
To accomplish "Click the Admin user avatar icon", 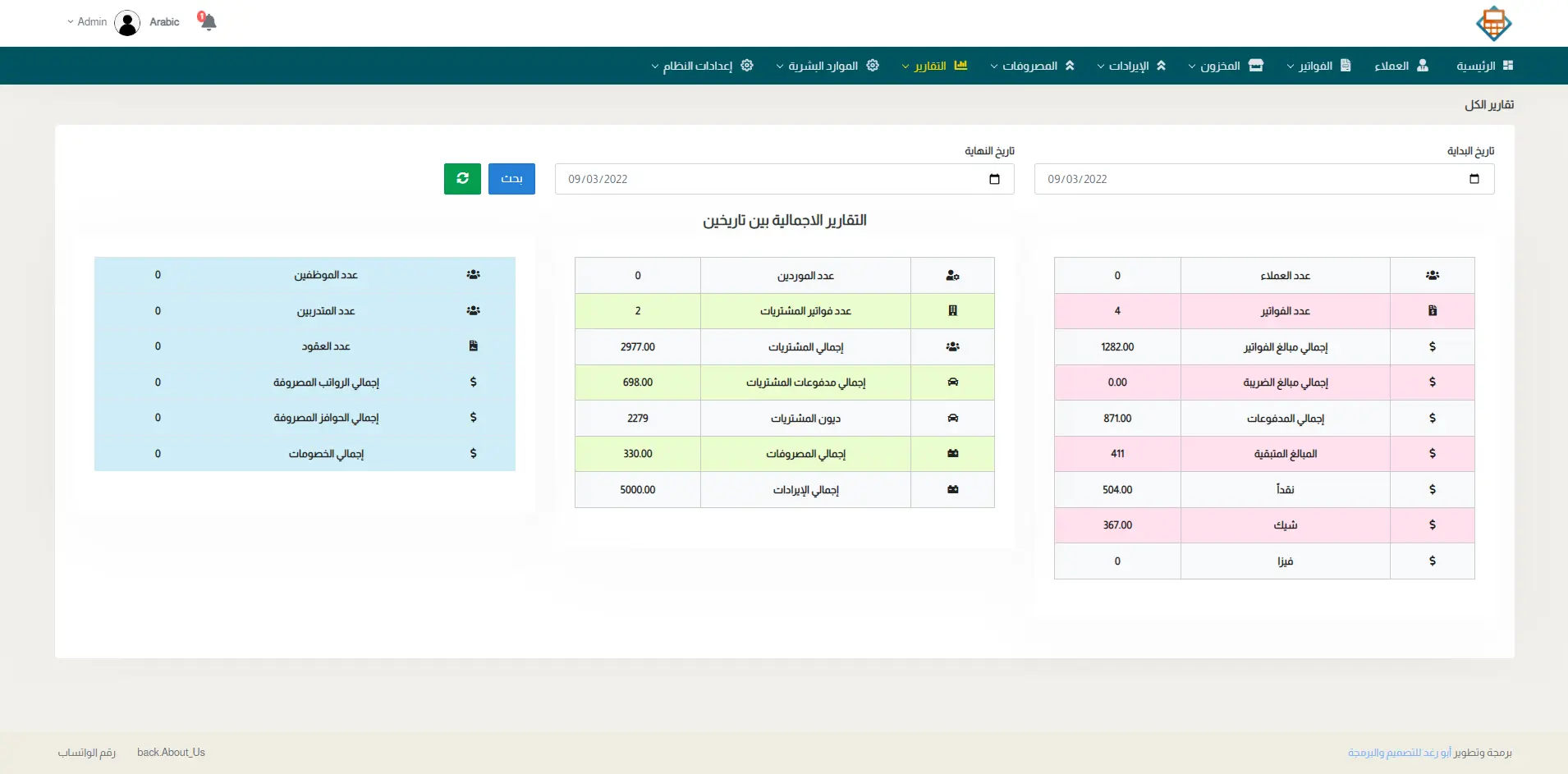I will [127, 22].
